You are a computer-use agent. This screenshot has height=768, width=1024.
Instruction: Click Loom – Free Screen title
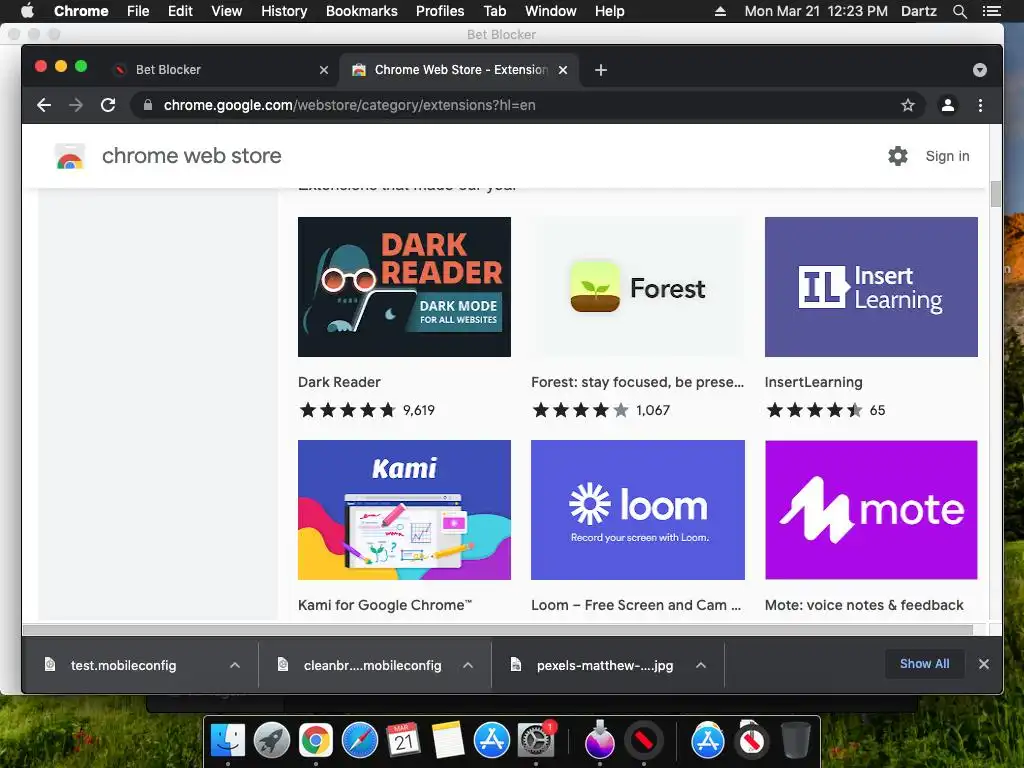pos(636,605)
